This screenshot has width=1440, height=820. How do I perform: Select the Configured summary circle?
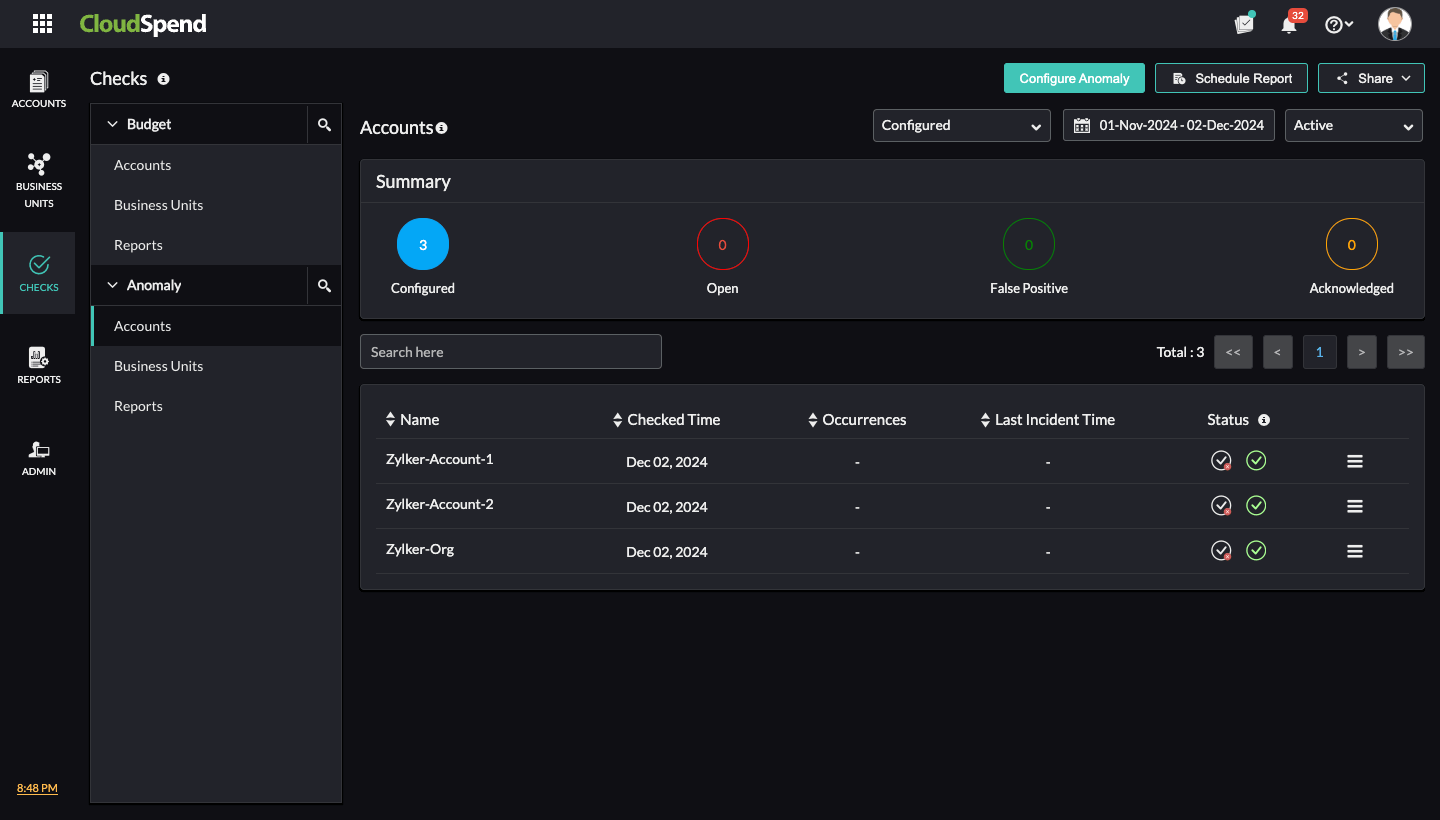(x=423, y=244)
